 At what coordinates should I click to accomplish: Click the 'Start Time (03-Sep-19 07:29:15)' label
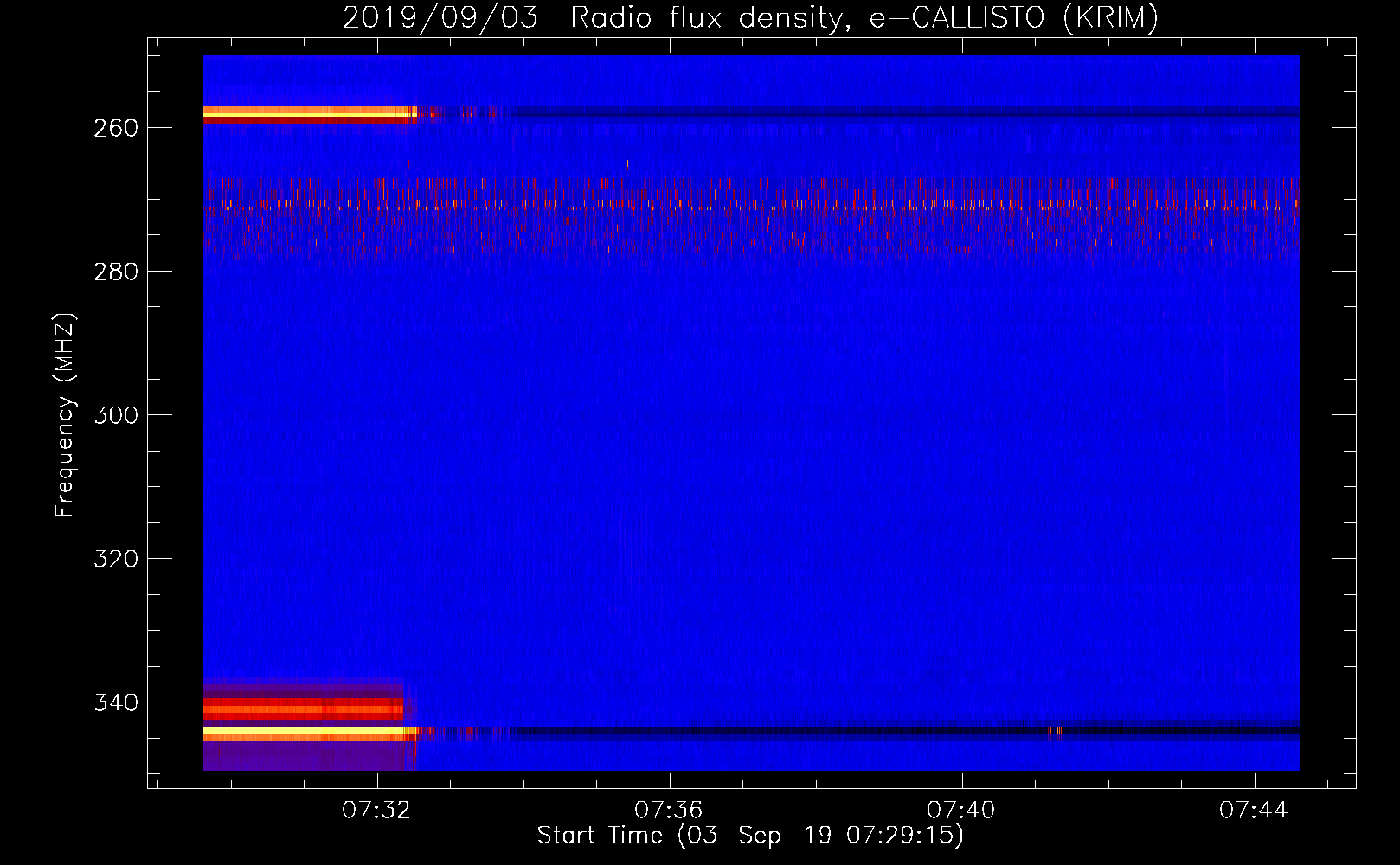[750, 836]
